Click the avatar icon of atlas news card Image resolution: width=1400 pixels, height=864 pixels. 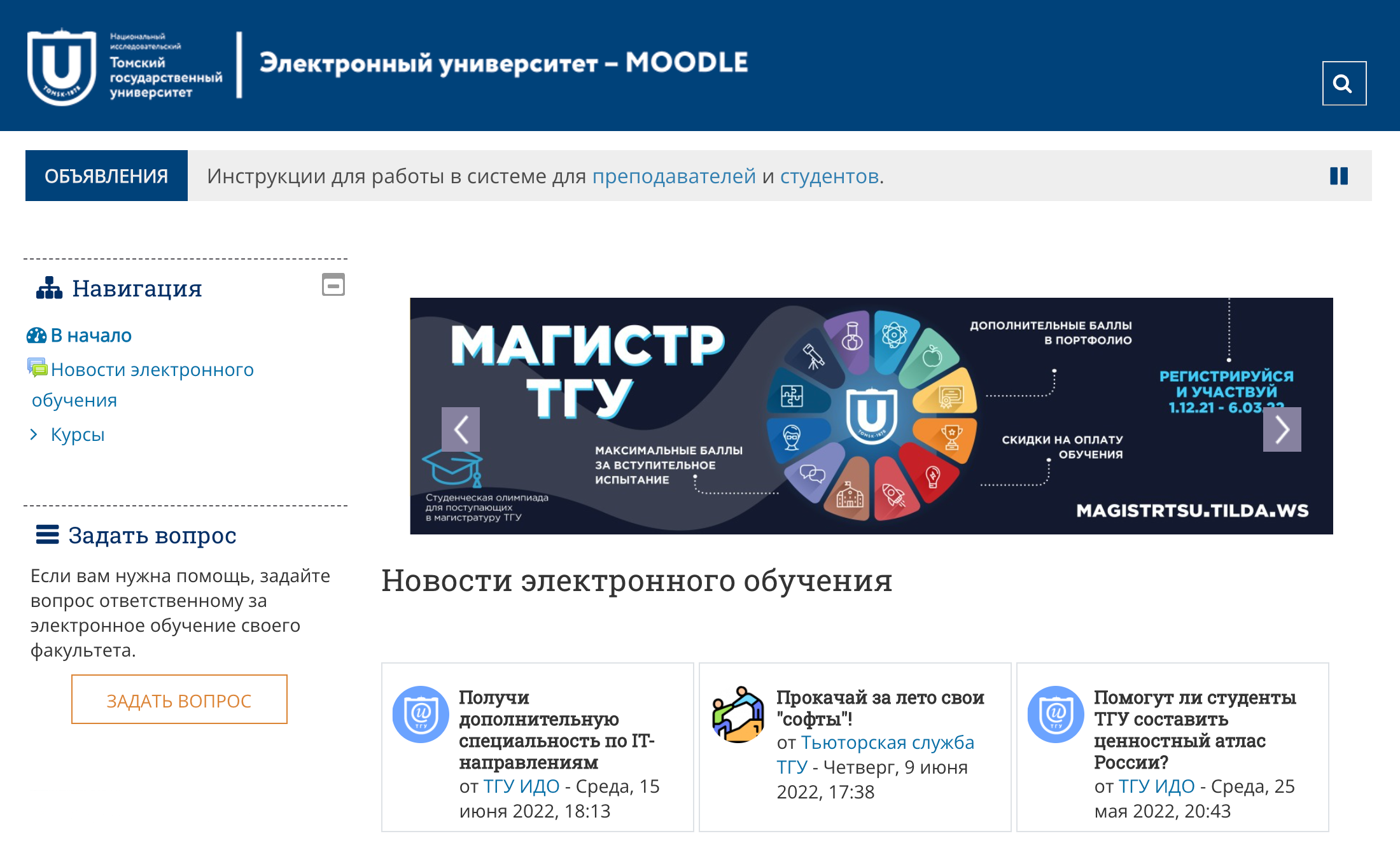coord(1056,714)
